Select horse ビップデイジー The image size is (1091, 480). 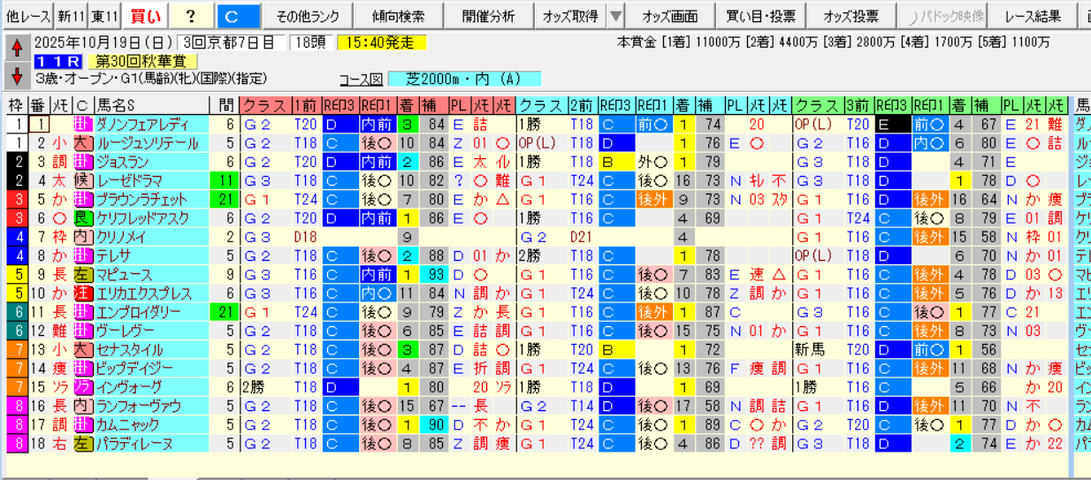[152, 368]
